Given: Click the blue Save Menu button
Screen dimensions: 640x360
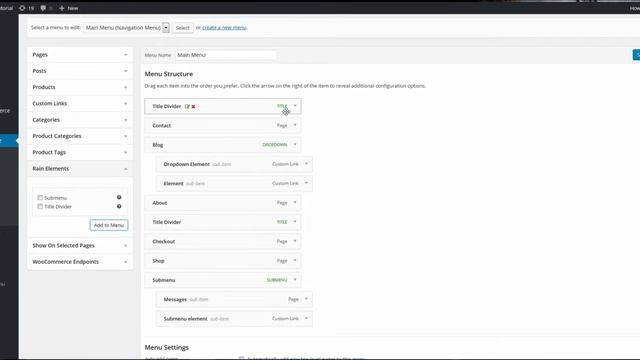Looking at the screenshot, I should click(x=636, y=55).
